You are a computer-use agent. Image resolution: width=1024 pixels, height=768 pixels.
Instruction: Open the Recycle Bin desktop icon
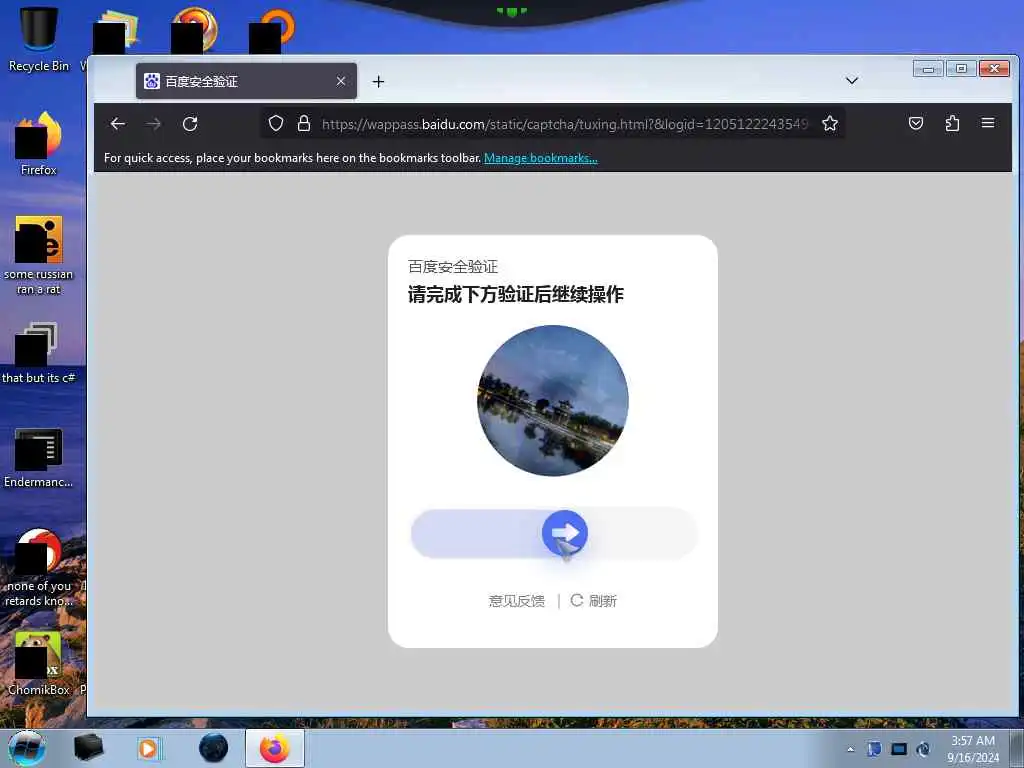click(x=39, y=39)
